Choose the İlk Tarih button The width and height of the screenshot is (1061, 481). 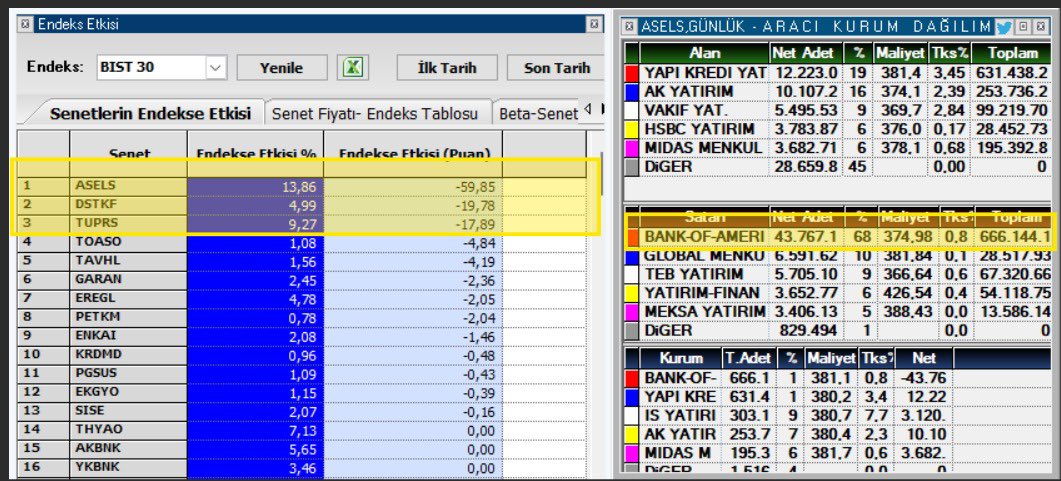coord(447,68)
